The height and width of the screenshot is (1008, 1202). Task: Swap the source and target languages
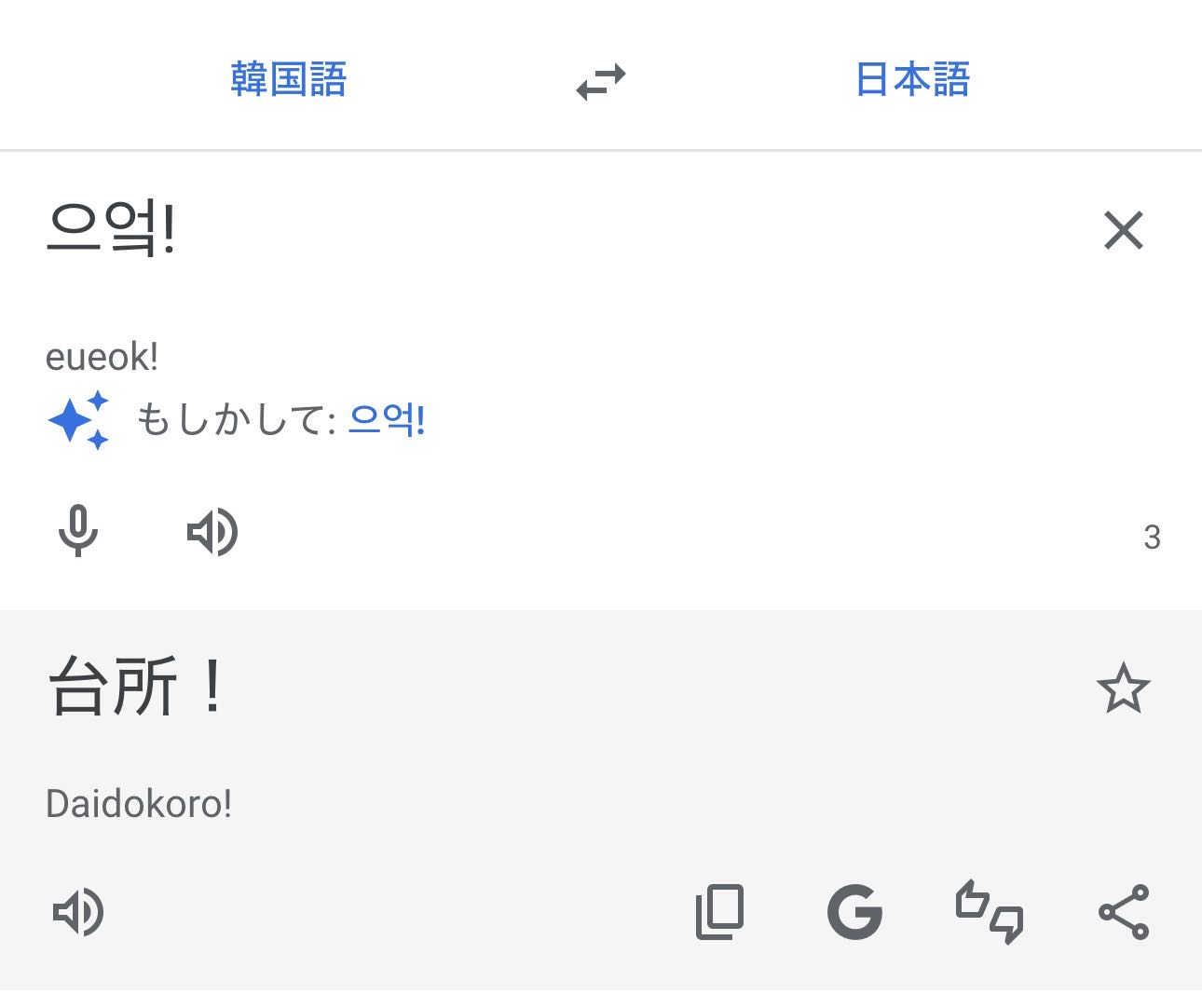(601, 81)
